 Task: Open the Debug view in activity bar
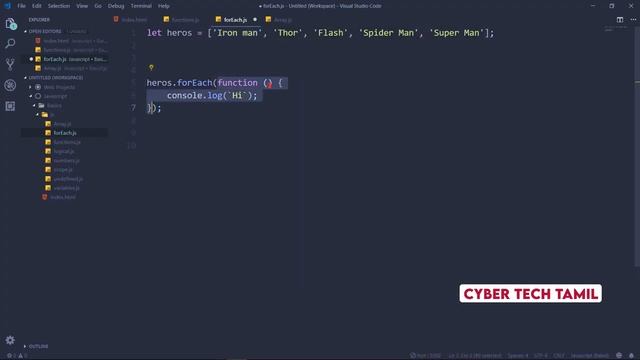pyautogui.click(x=10, y=85)
